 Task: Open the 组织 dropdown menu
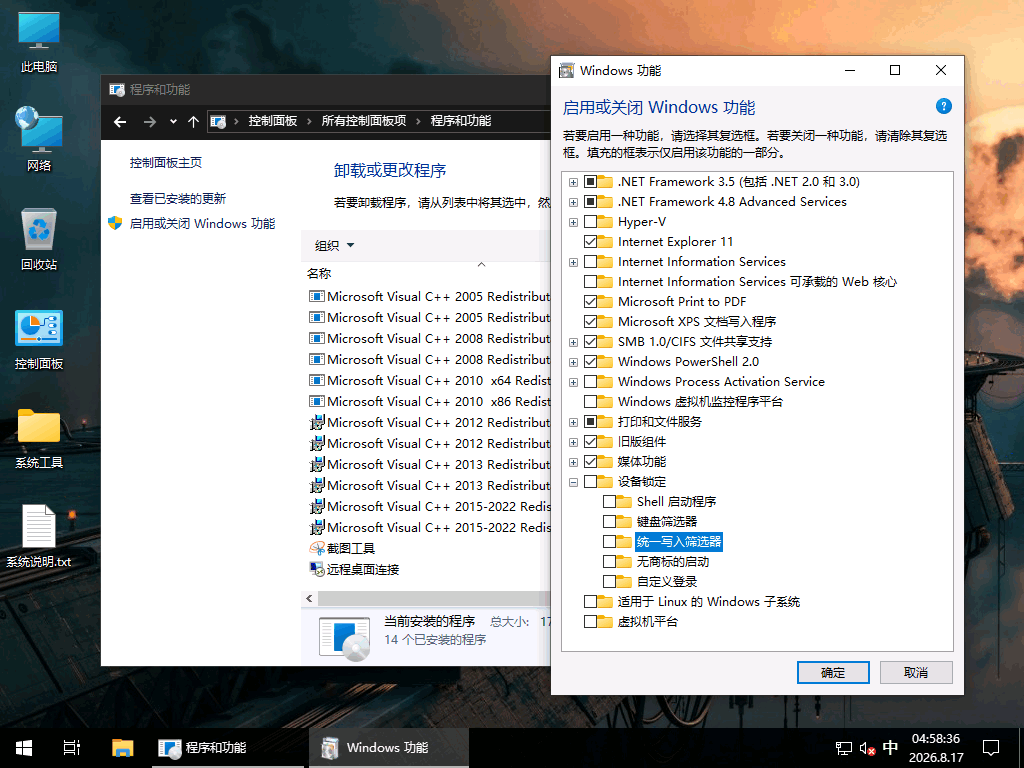point(334,246)
